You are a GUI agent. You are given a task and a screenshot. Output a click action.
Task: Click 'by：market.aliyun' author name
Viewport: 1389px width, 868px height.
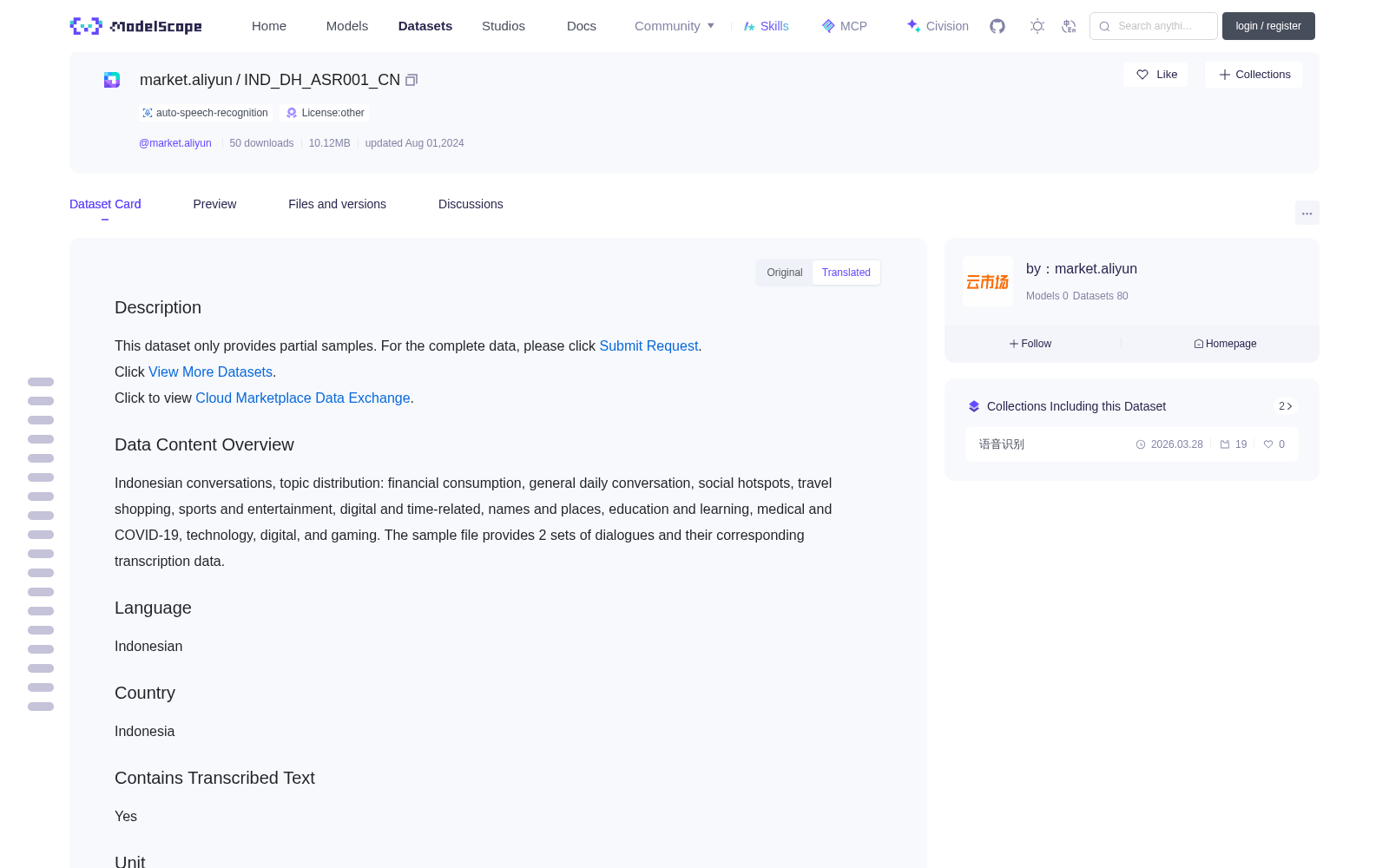point(1082,269)
